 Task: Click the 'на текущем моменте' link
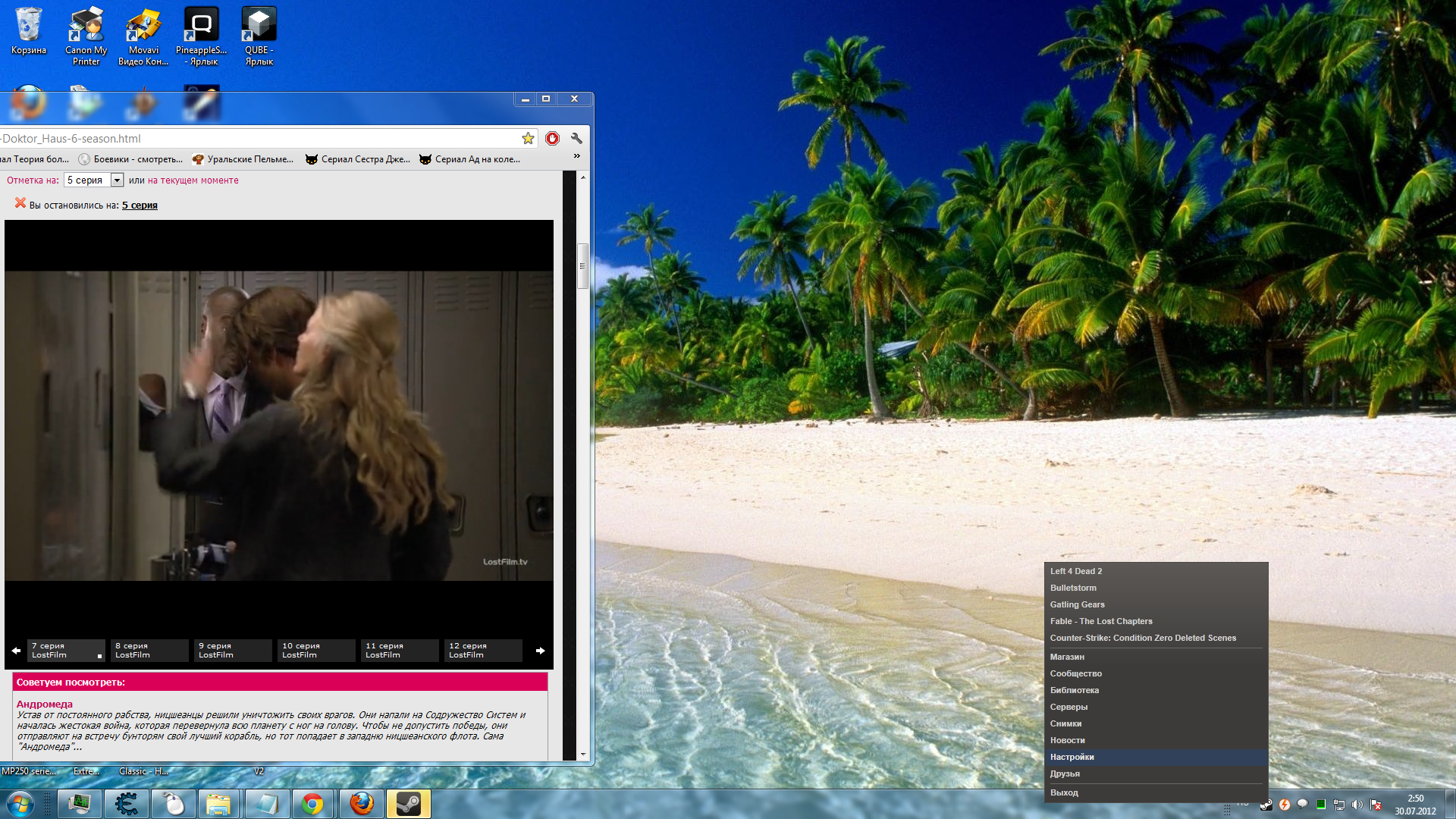point(193,180)
